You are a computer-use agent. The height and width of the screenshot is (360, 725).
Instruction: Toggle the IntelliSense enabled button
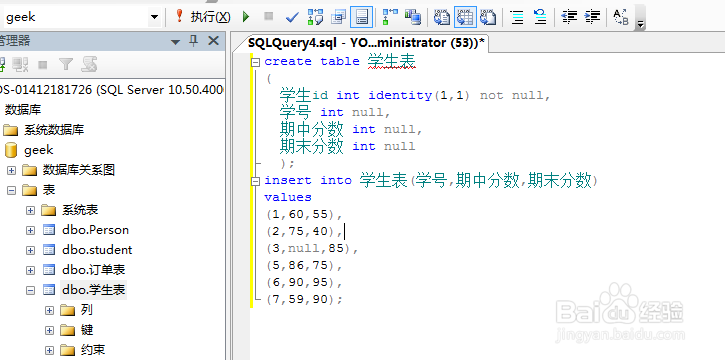(x=362, y=17)
